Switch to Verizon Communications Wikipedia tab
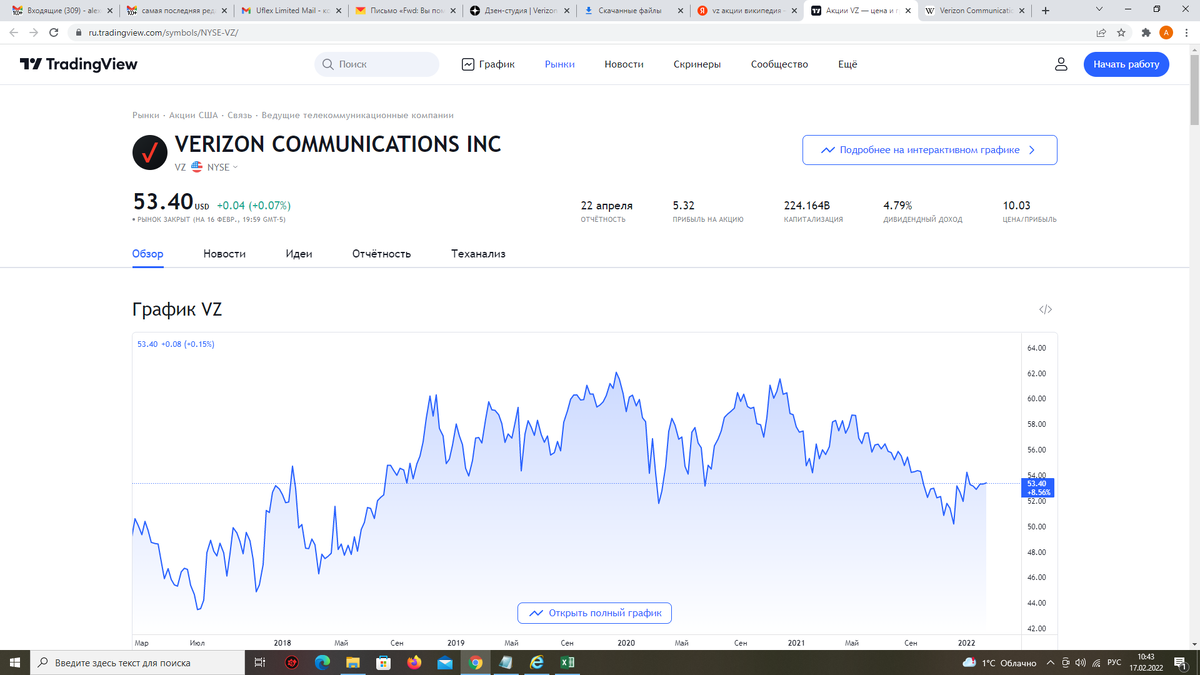This screenshot has width=1200, height=675. point(976,11)
